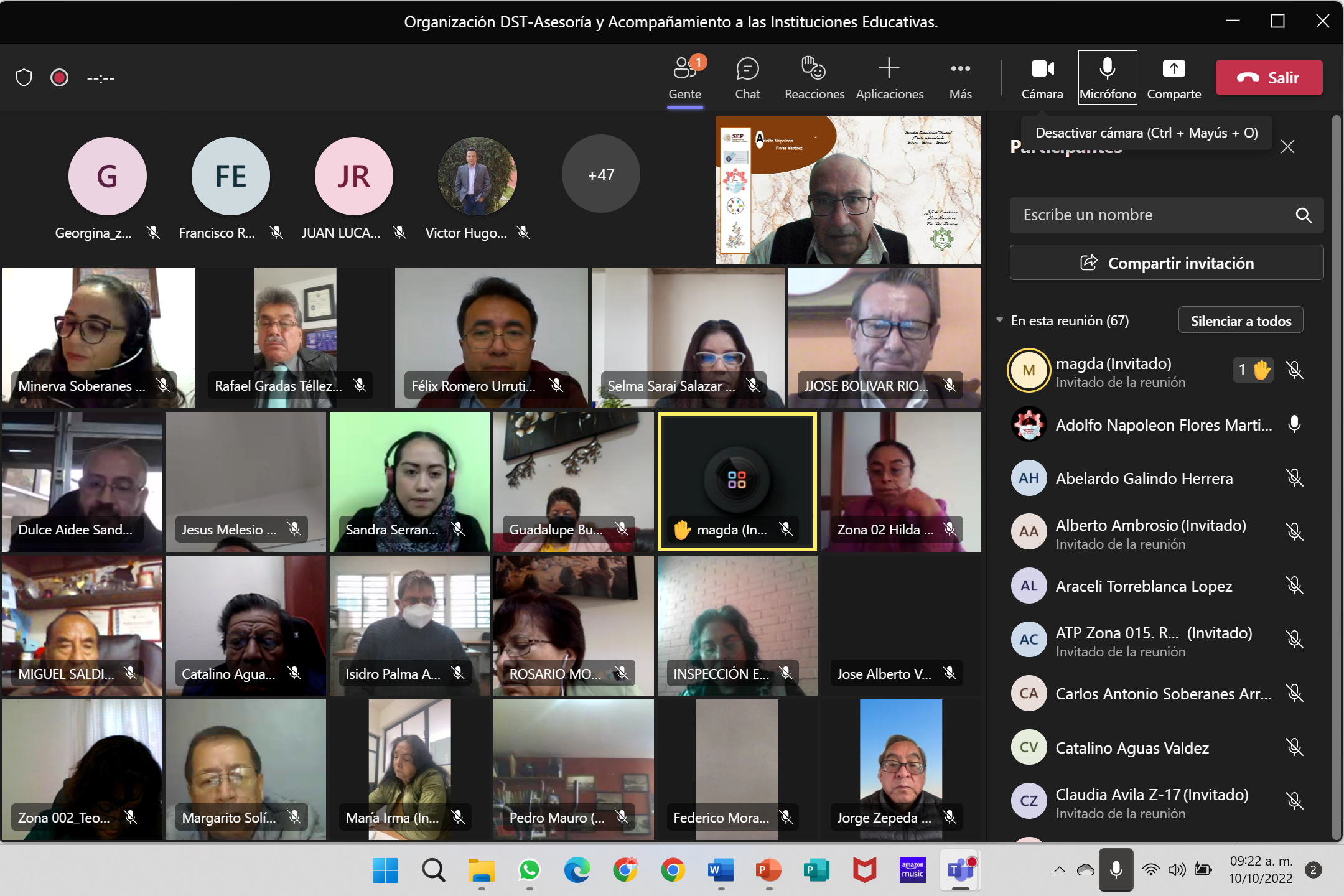Open Windows taskbar search
The image size is (1344, 896).
[x=433, y=870]
